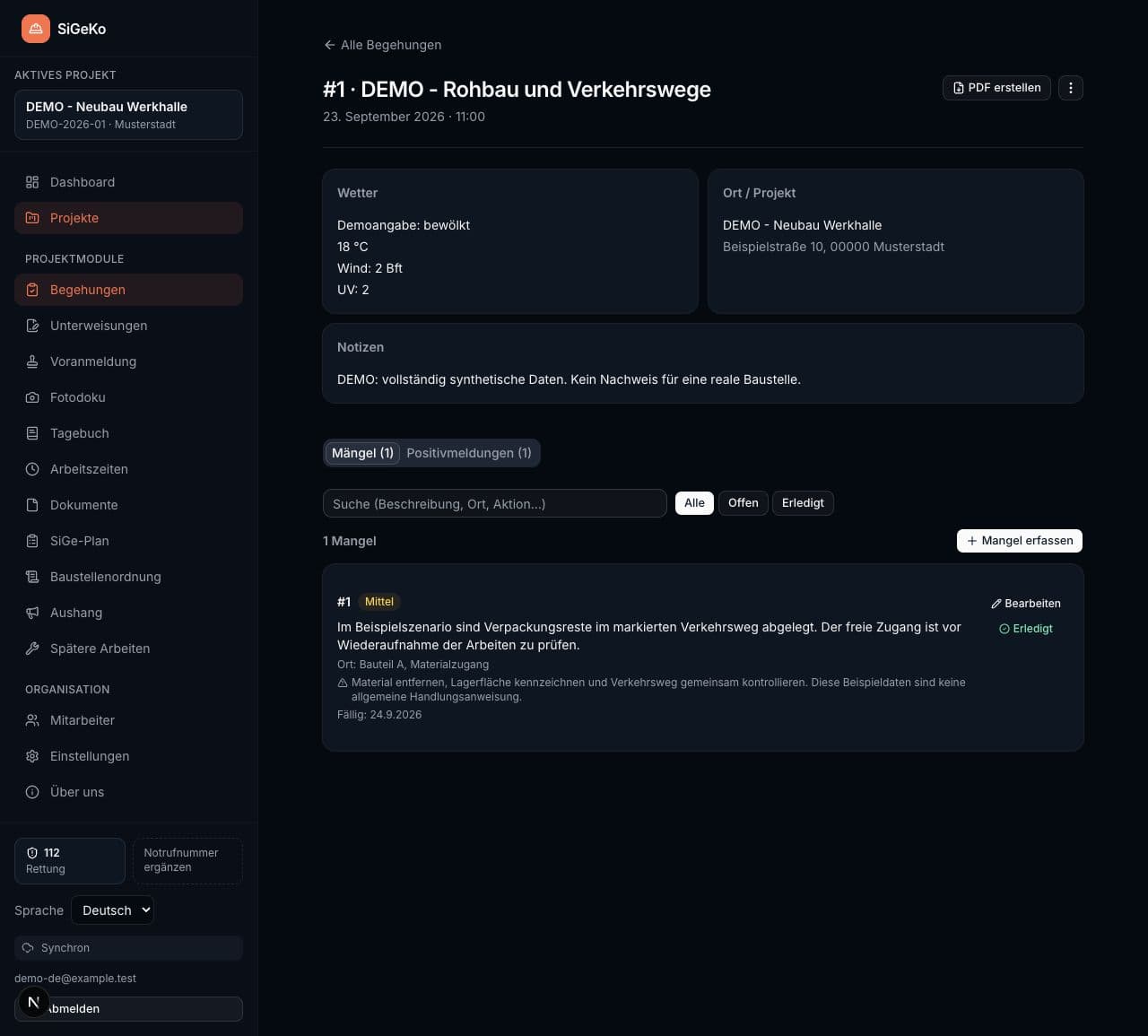Click the Voranmeldung stamp icon
This screenshot has width=1148, height=1036.
[x=32, y=361]
